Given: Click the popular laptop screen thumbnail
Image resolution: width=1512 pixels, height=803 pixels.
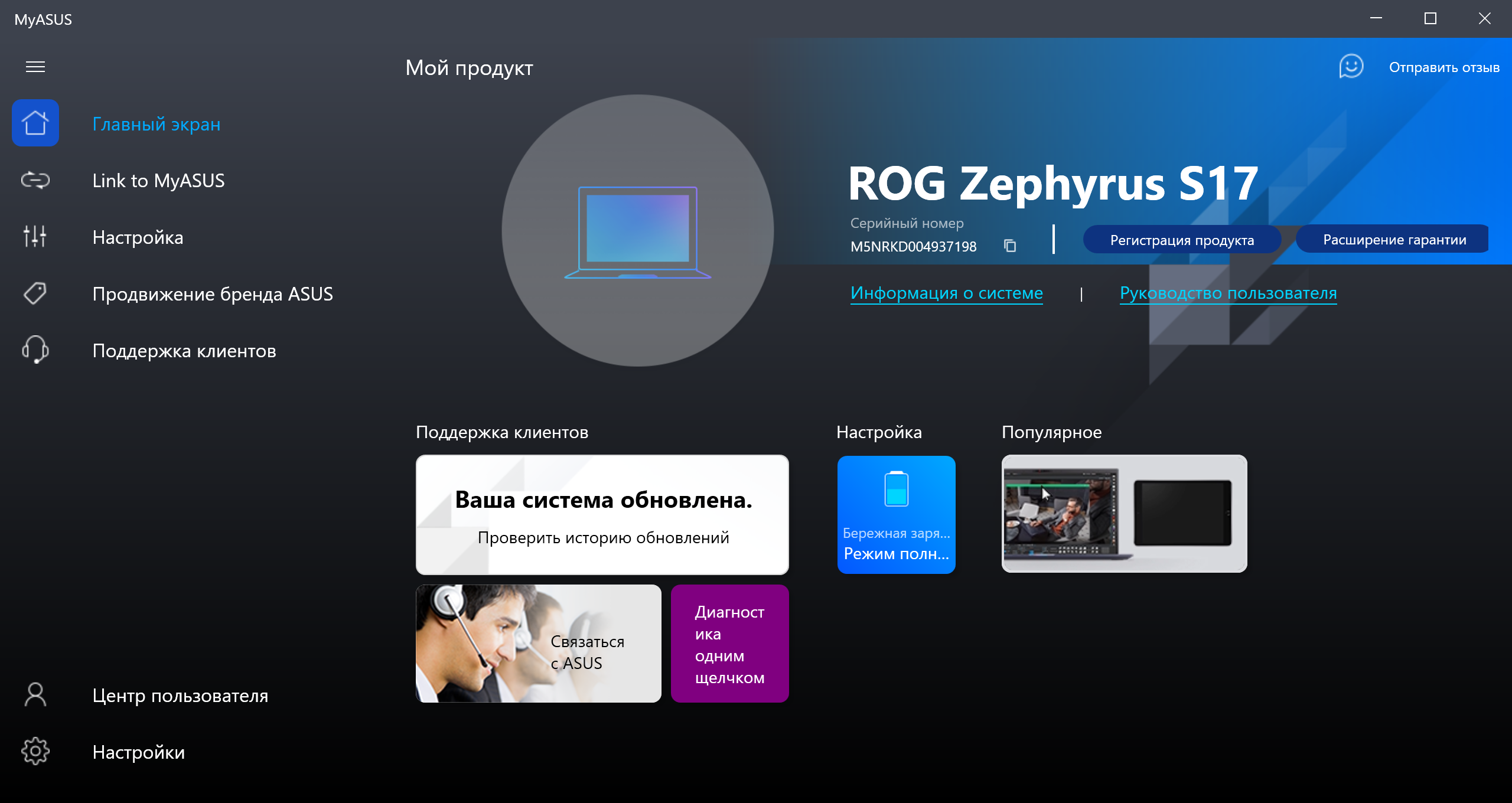Looking at the screenshot, I should pyautogui.click(x=1124, y=514).
